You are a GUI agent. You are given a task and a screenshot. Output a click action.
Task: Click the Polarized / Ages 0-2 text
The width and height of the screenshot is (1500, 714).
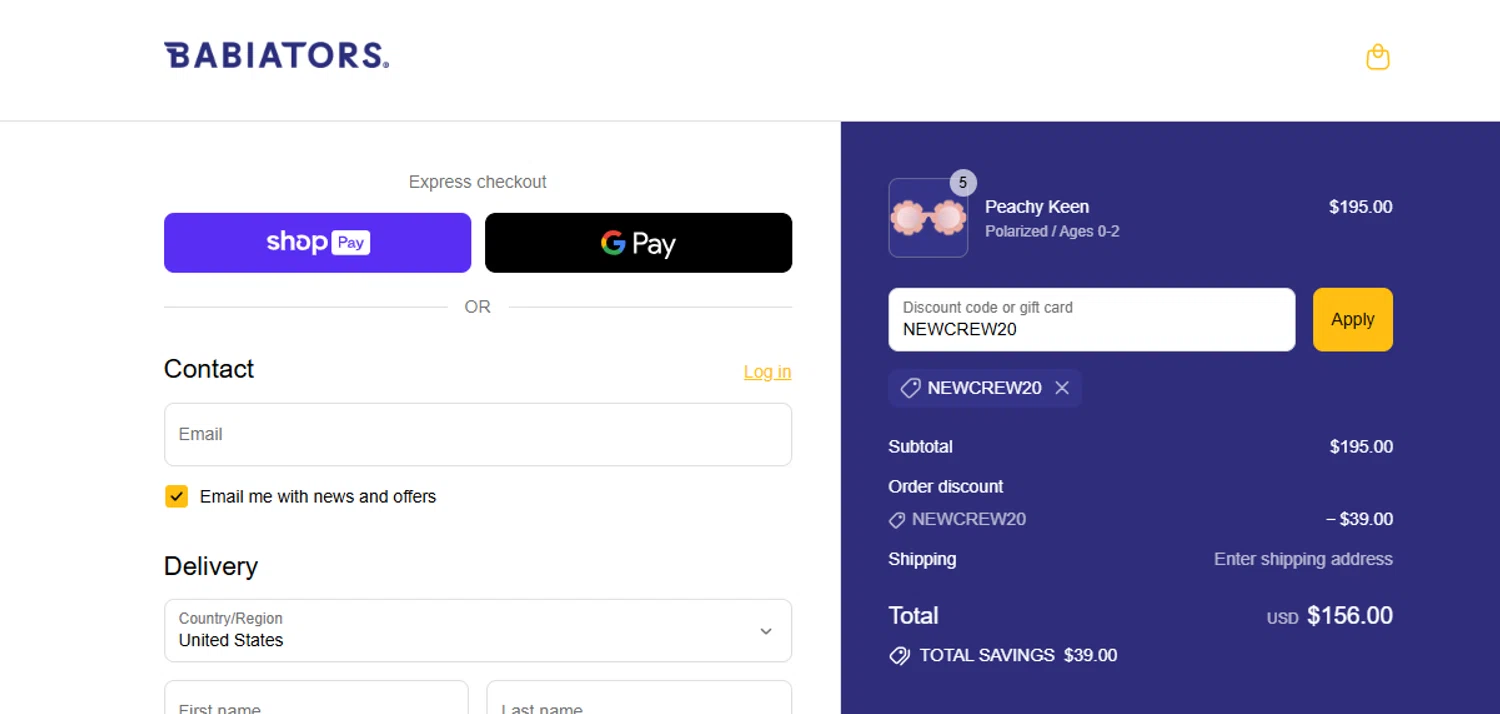[x=1052, y=231]
